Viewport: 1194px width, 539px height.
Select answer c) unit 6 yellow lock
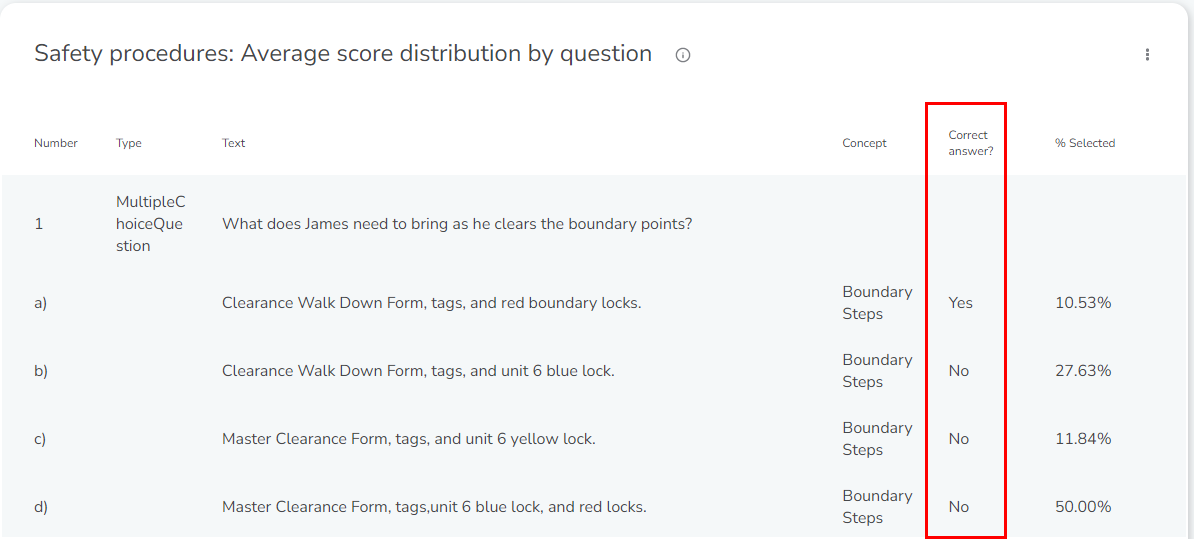pos(408,439)
